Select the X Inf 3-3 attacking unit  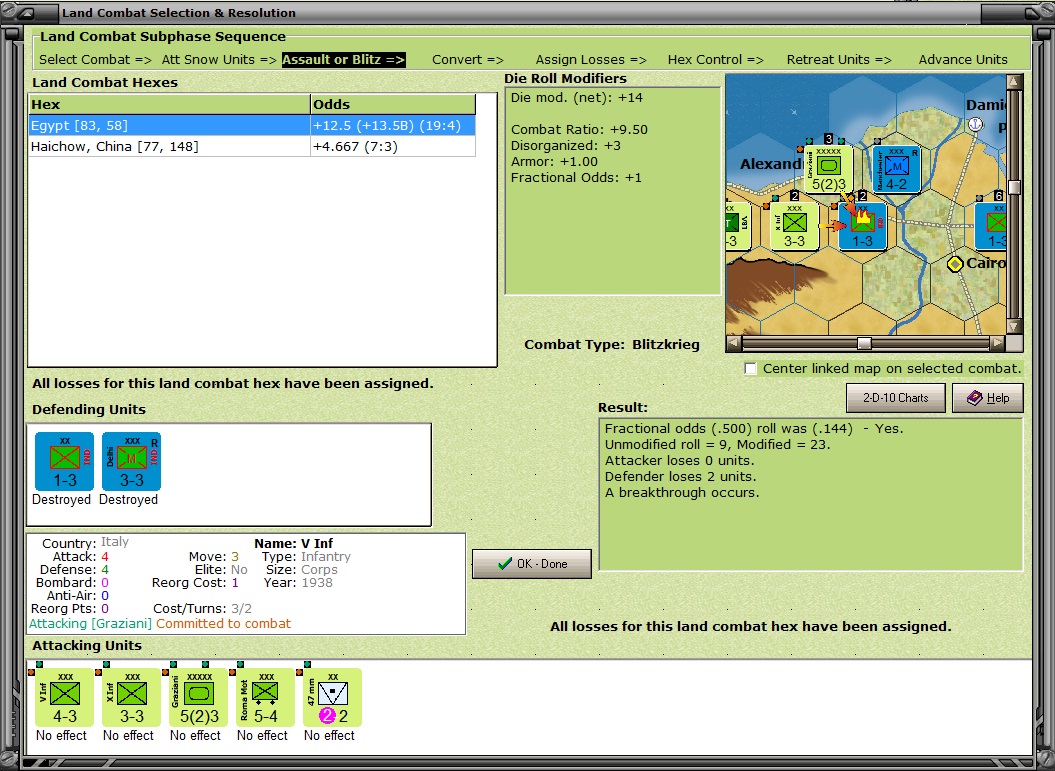(x=131, y=698)
